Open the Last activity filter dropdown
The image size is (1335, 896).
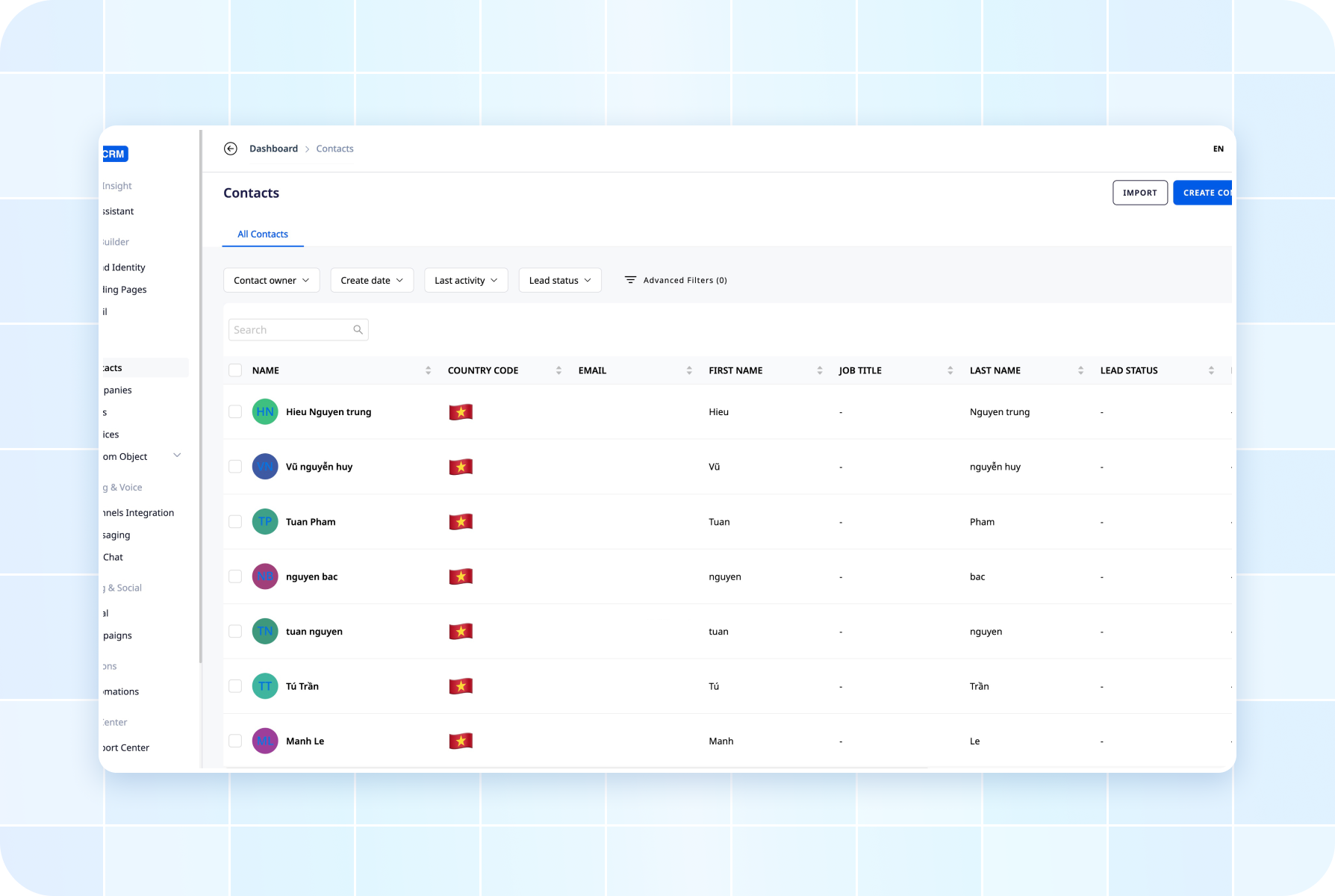click(x=466, y=280)
